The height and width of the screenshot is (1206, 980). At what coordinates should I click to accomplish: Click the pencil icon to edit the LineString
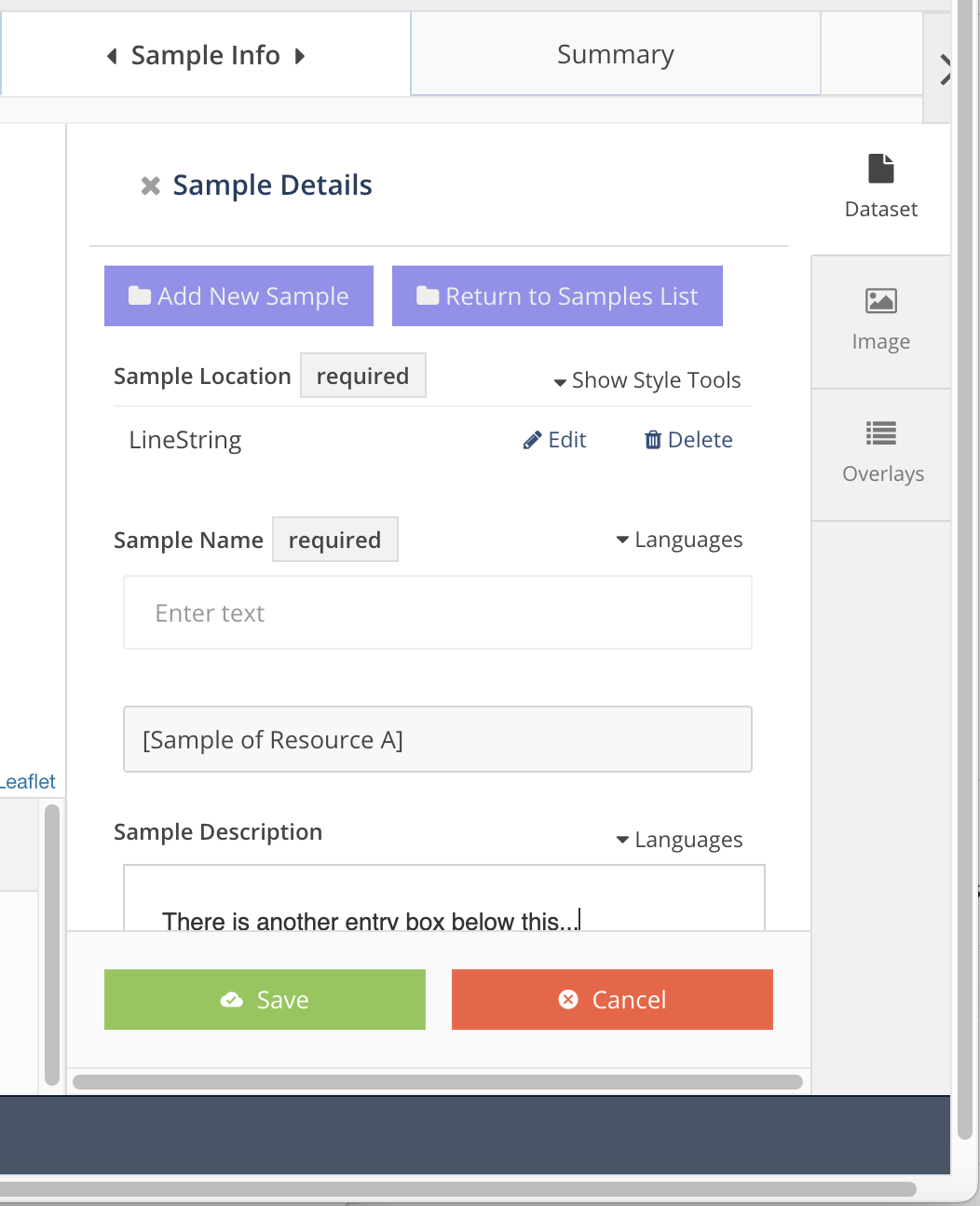[531, 439]
